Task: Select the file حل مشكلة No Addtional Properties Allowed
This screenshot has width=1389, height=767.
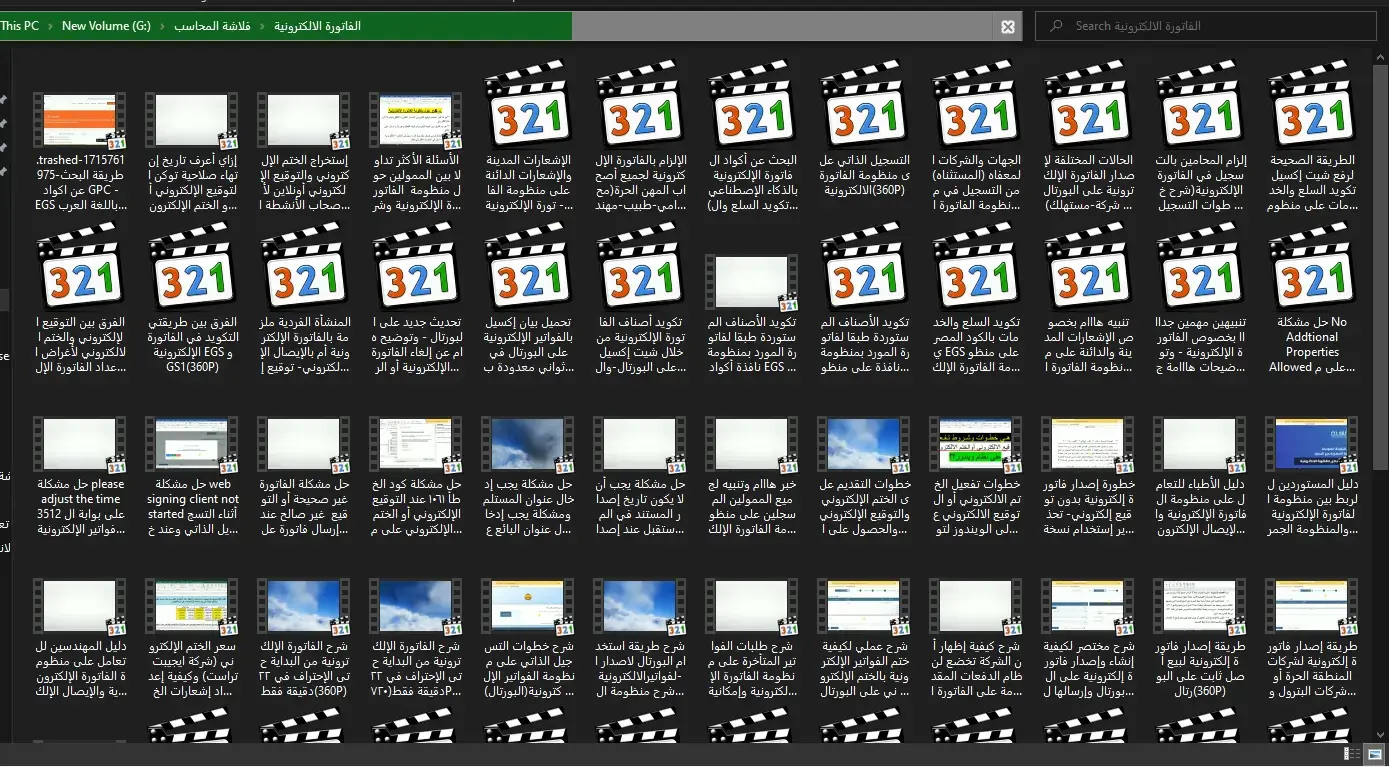Action: 1313,299
